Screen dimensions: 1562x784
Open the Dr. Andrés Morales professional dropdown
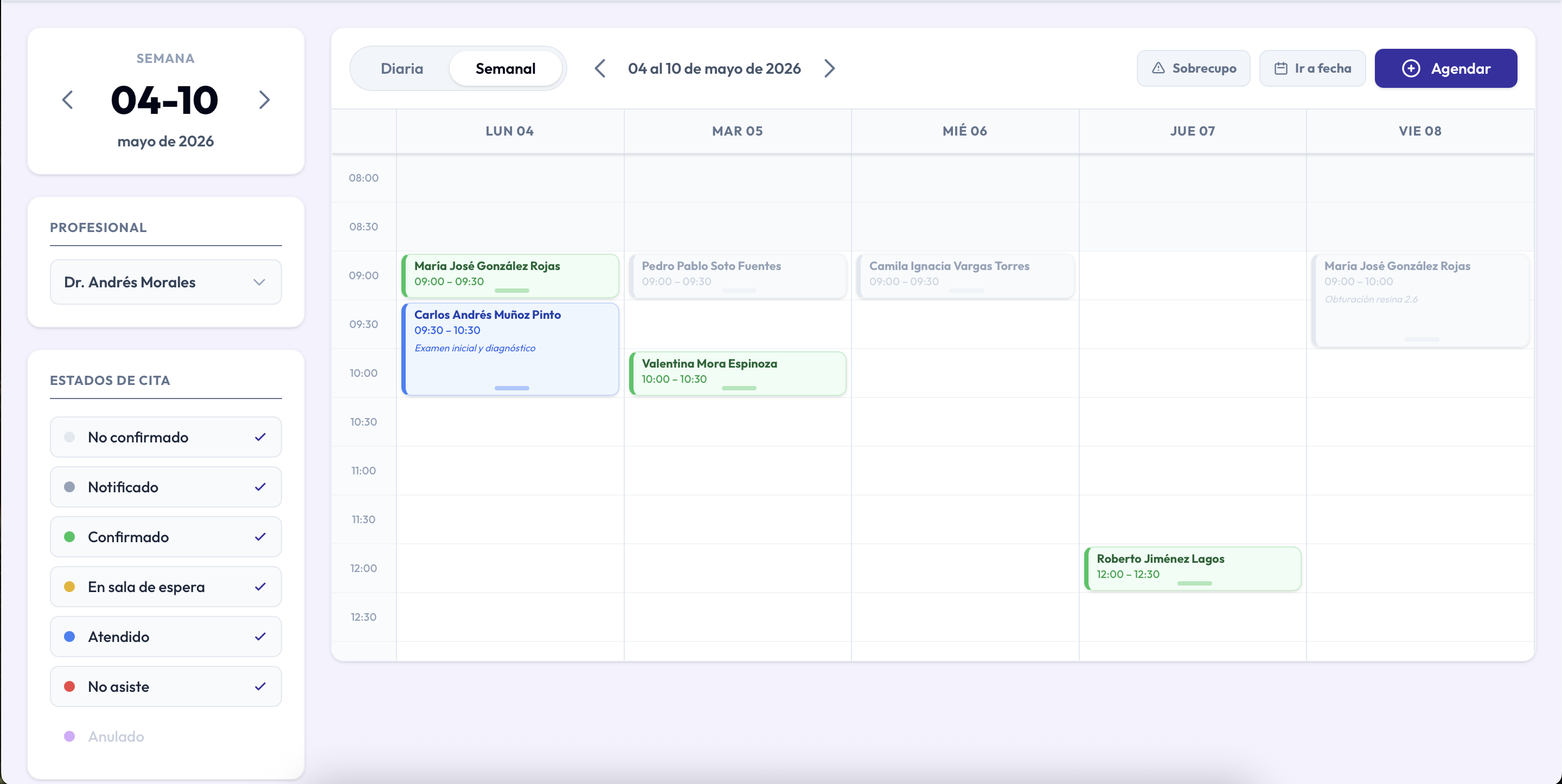click(x=165, y=282)
